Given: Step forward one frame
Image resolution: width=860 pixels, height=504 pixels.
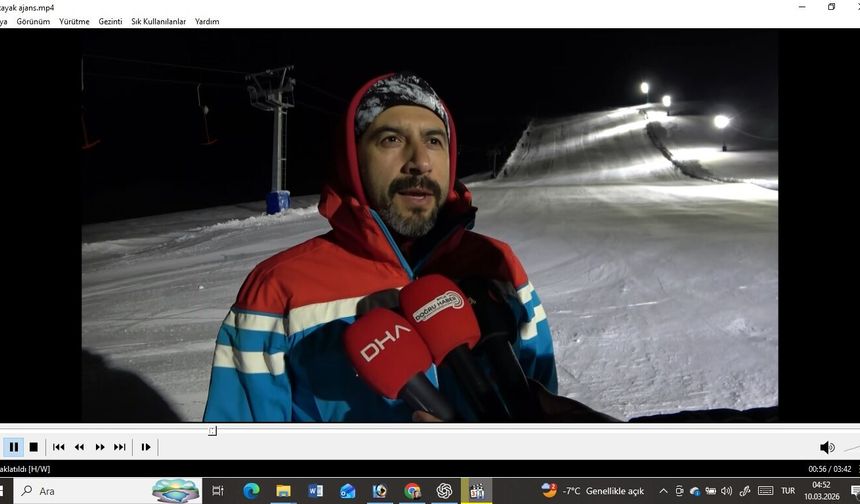Looking at the screenshot, I should click(146, 447).
